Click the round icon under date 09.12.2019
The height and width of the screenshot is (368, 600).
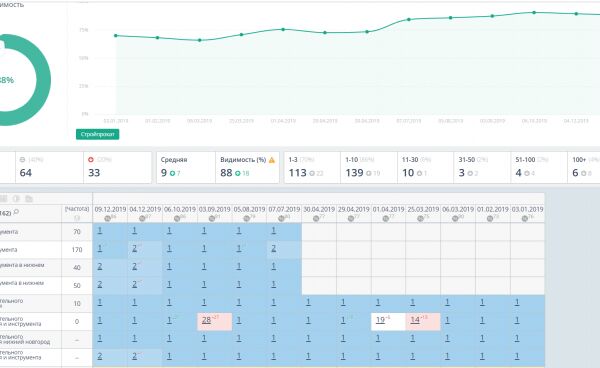[x=108, y=218]
